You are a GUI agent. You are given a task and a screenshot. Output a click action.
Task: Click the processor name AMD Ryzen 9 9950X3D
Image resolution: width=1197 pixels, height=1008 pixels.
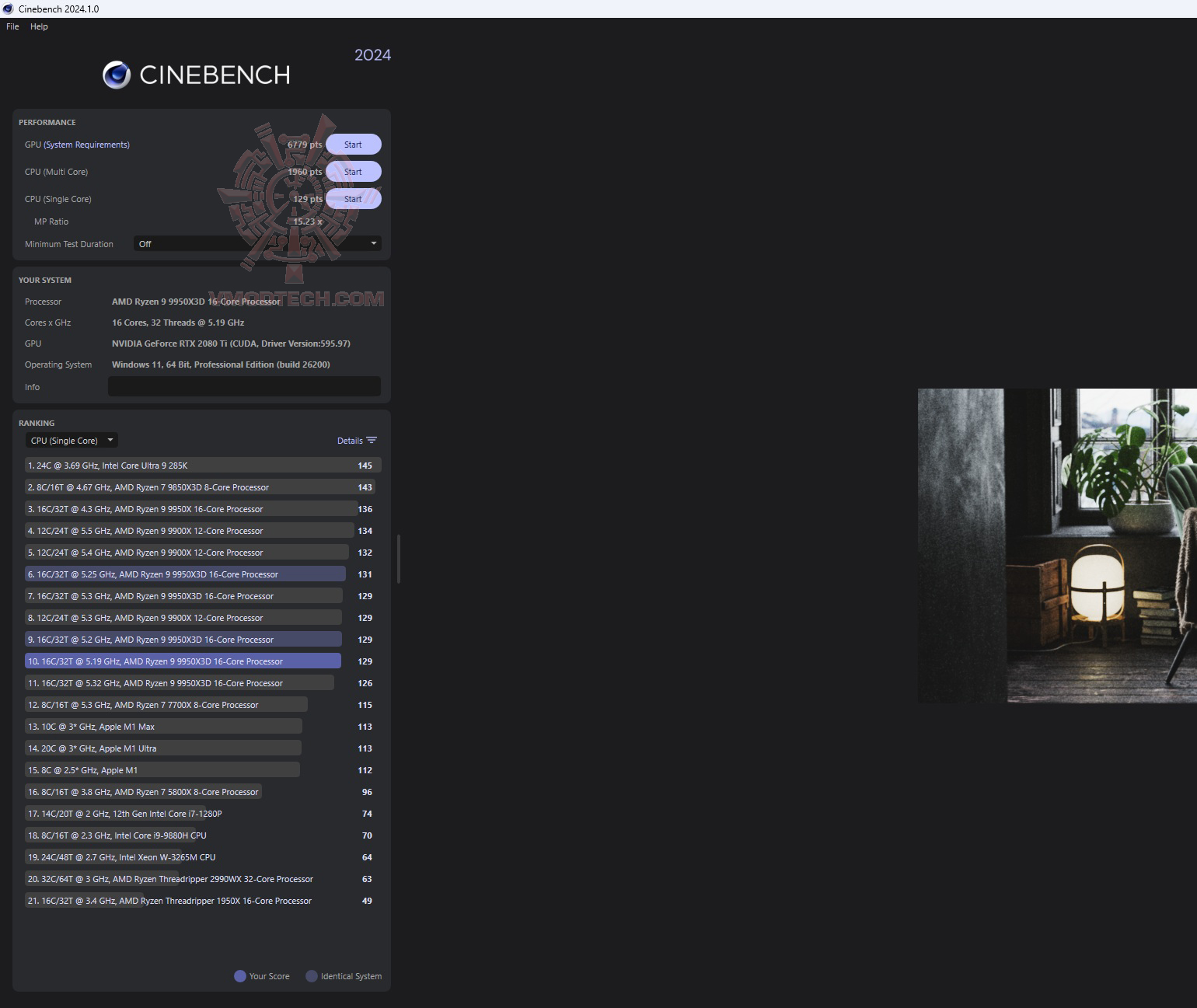(196, 302)
